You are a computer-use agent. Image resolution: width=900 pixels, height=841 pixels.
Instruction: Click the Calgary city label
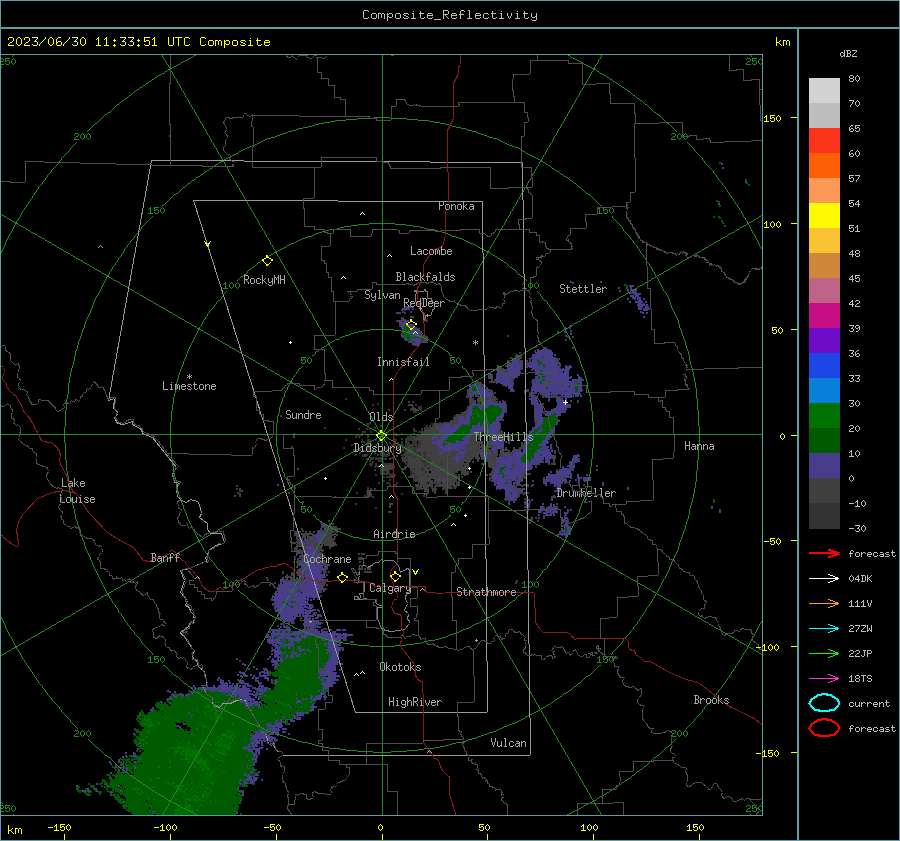390,588
